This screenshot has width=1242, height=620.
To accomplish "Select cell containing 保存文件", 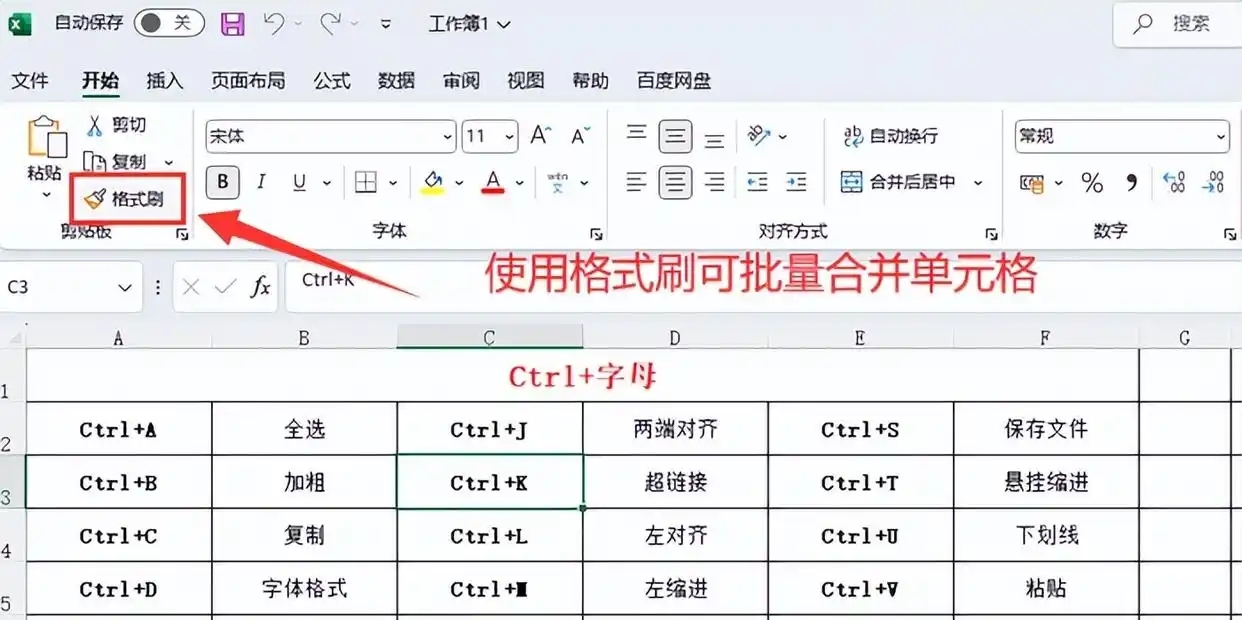I will [1046, 429].
